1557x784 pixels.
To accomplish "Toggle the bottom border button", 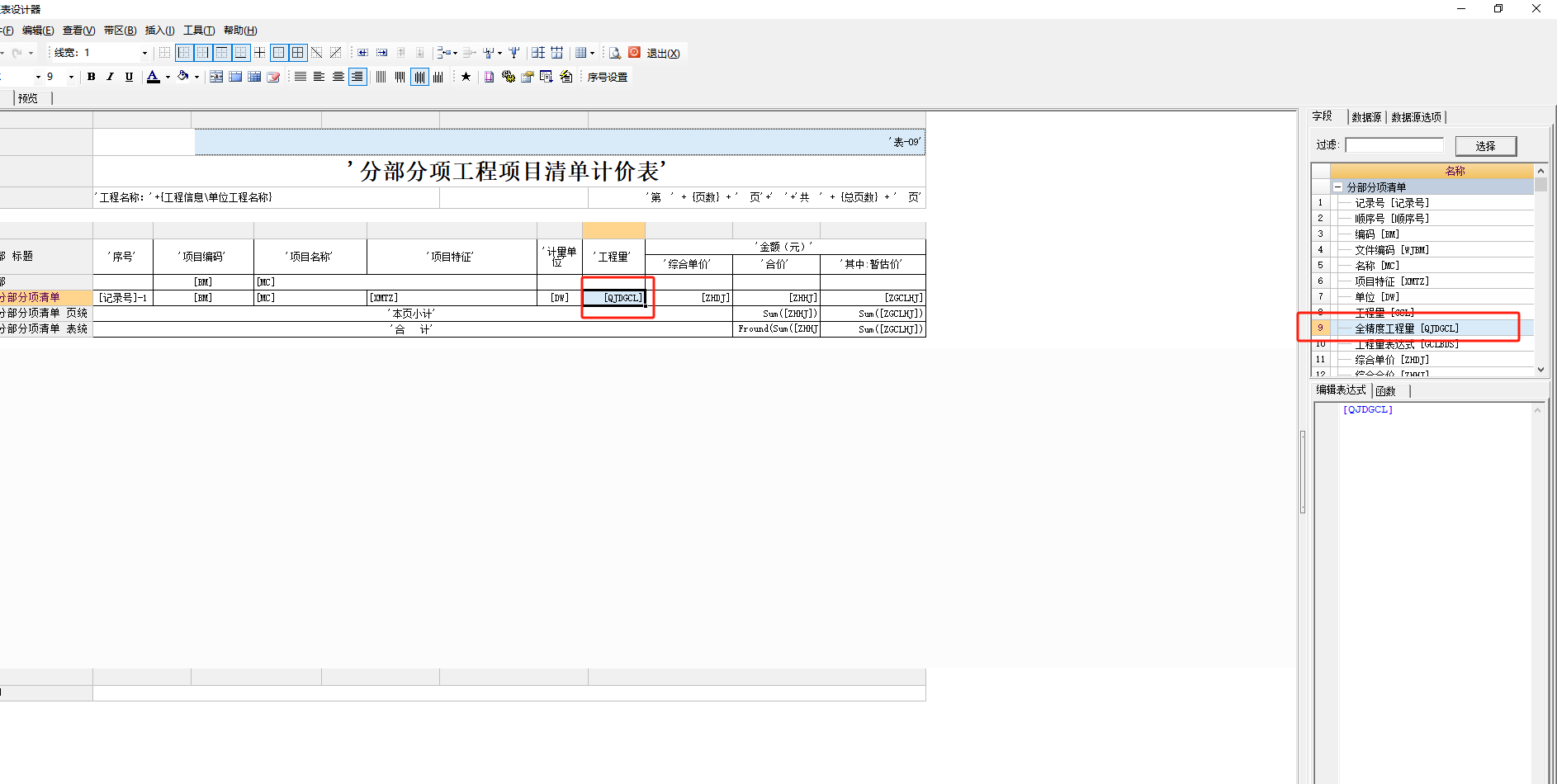I will pos(241,53).
